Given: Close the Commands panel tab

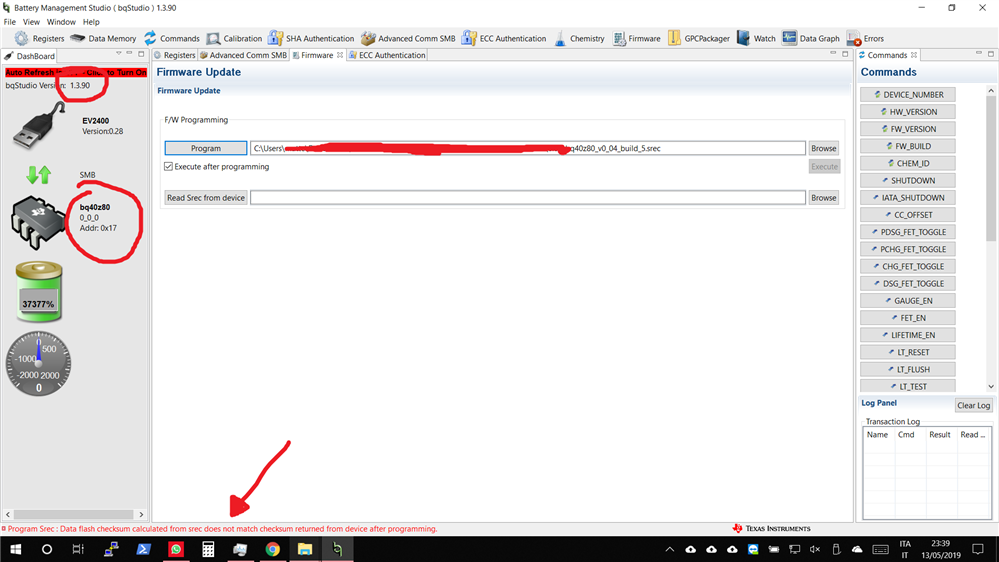Looking at the screenshot, I should 914,55.
